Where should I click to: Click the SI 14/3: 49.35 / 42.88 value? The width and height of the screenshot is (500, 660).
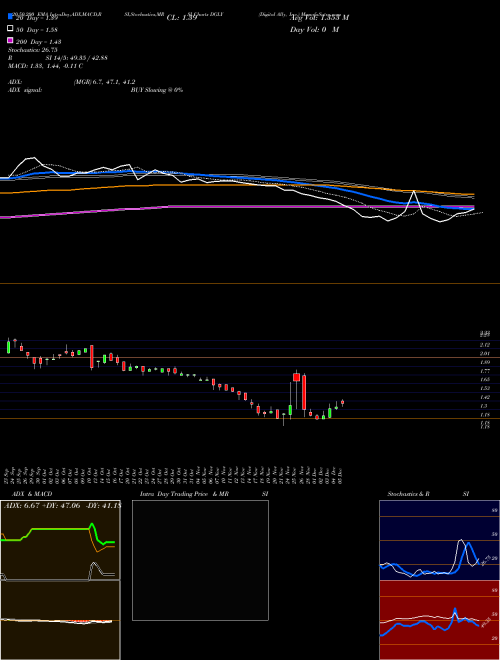pos(77,58)
